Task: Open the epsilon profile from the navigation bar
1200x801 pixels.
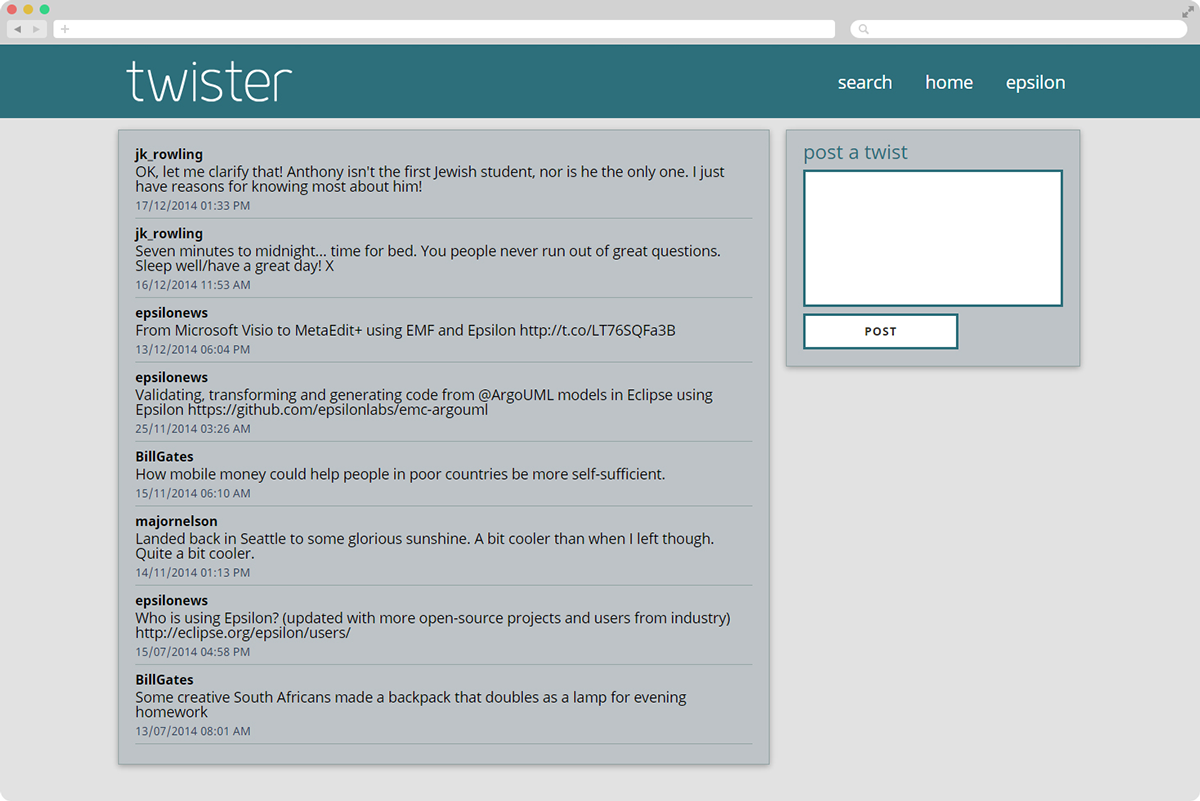Action: tap(1035, 82)
